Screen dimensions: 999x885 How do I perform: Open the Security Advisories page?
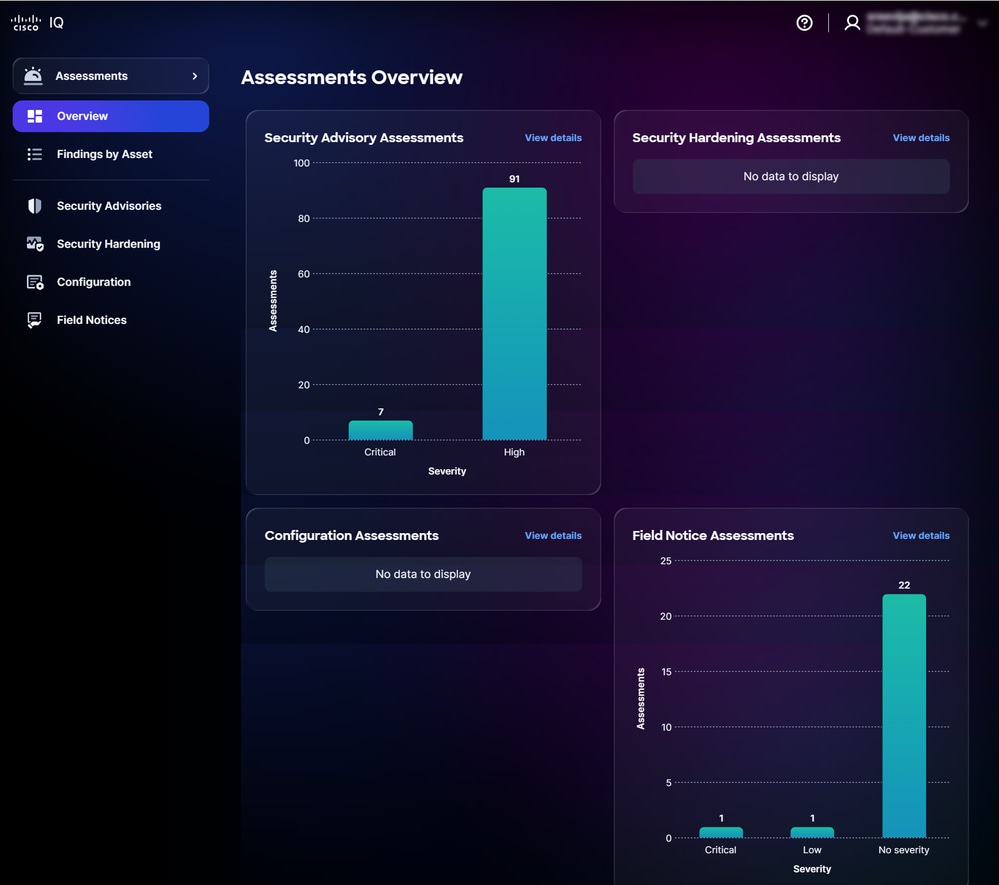(x=109, y=206)
